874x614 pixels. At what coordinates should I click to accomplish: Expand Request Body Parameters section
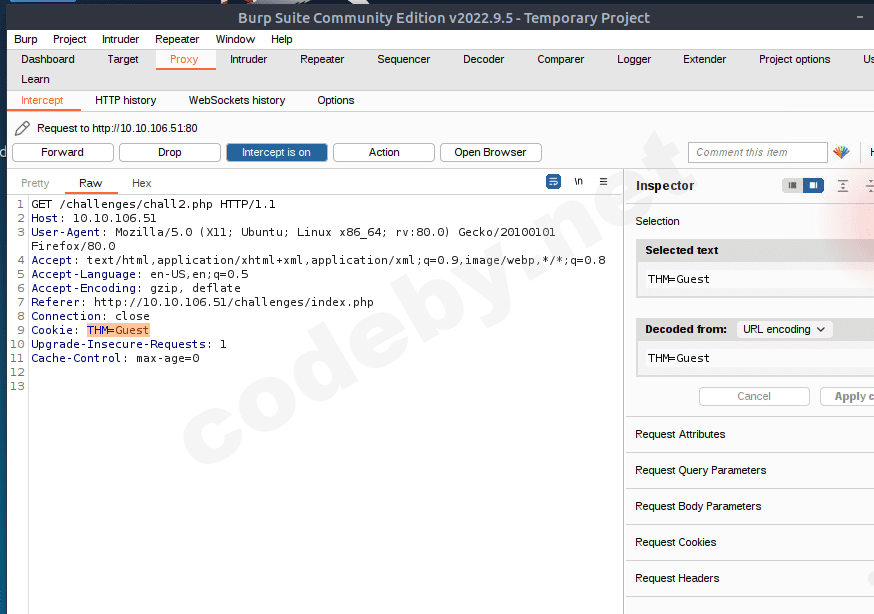(x=750, y=506)
